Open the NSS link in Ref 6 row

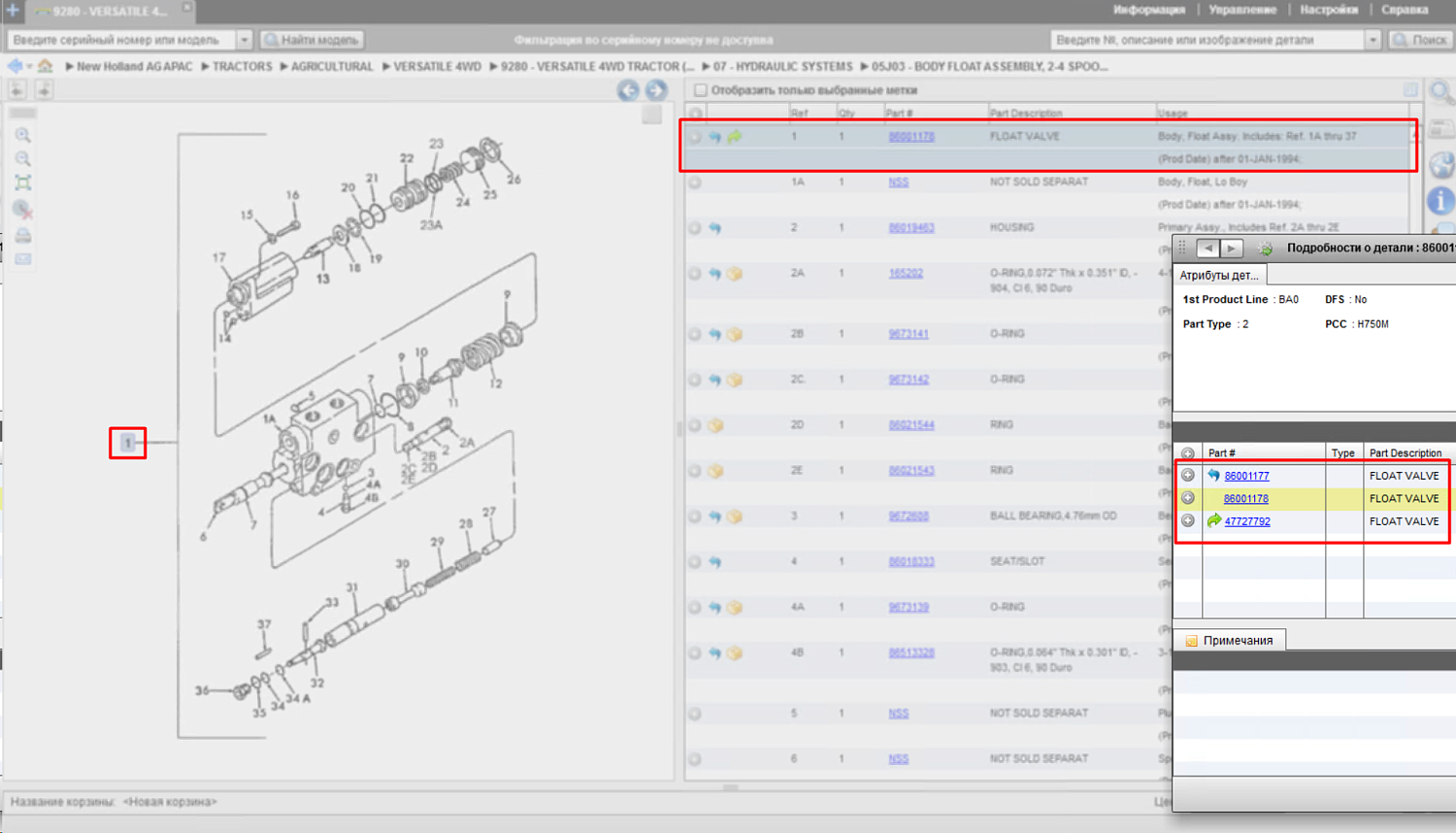point(899,759)
